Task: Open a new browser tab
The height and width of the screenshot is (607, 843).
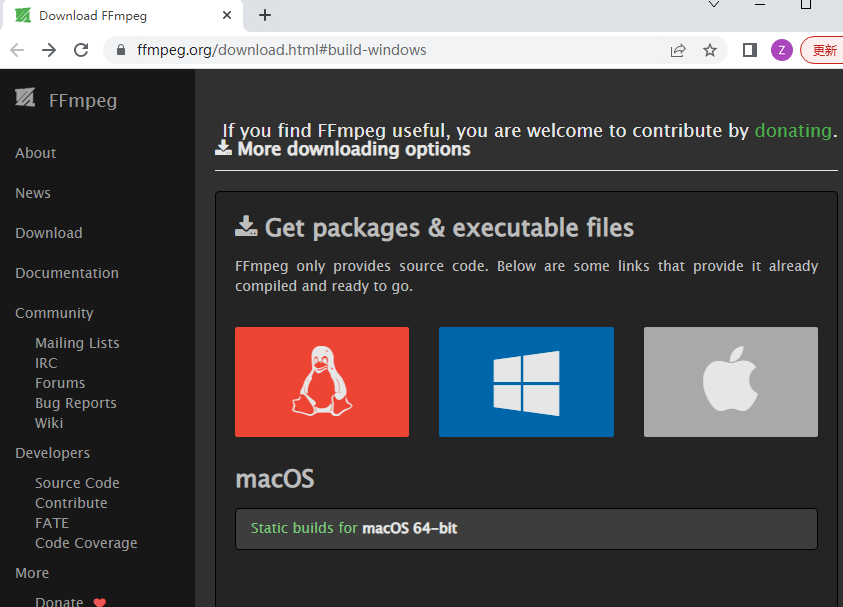Action: [x=265, y=15]
